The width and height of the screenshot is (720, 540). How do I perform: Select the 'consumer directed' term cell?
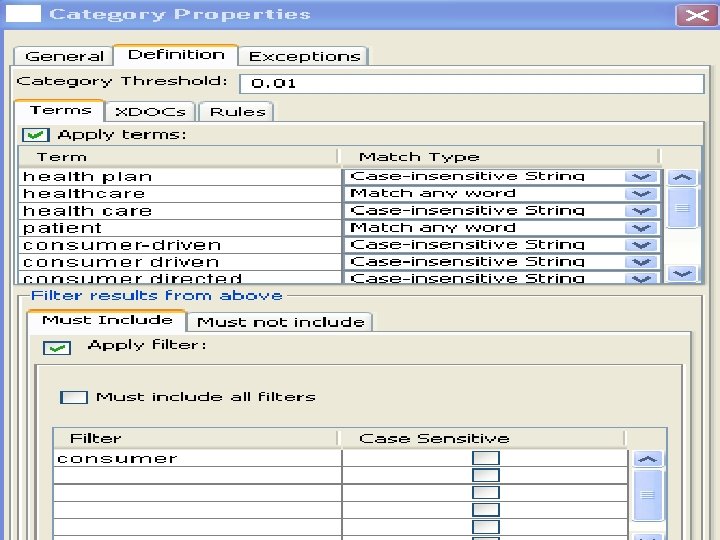tap(180, 277)
